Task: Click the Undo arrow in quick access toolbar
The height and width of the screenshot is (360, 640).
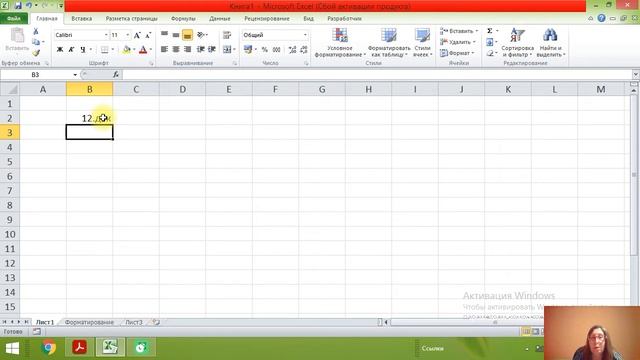Action: (x=29, y=6)
